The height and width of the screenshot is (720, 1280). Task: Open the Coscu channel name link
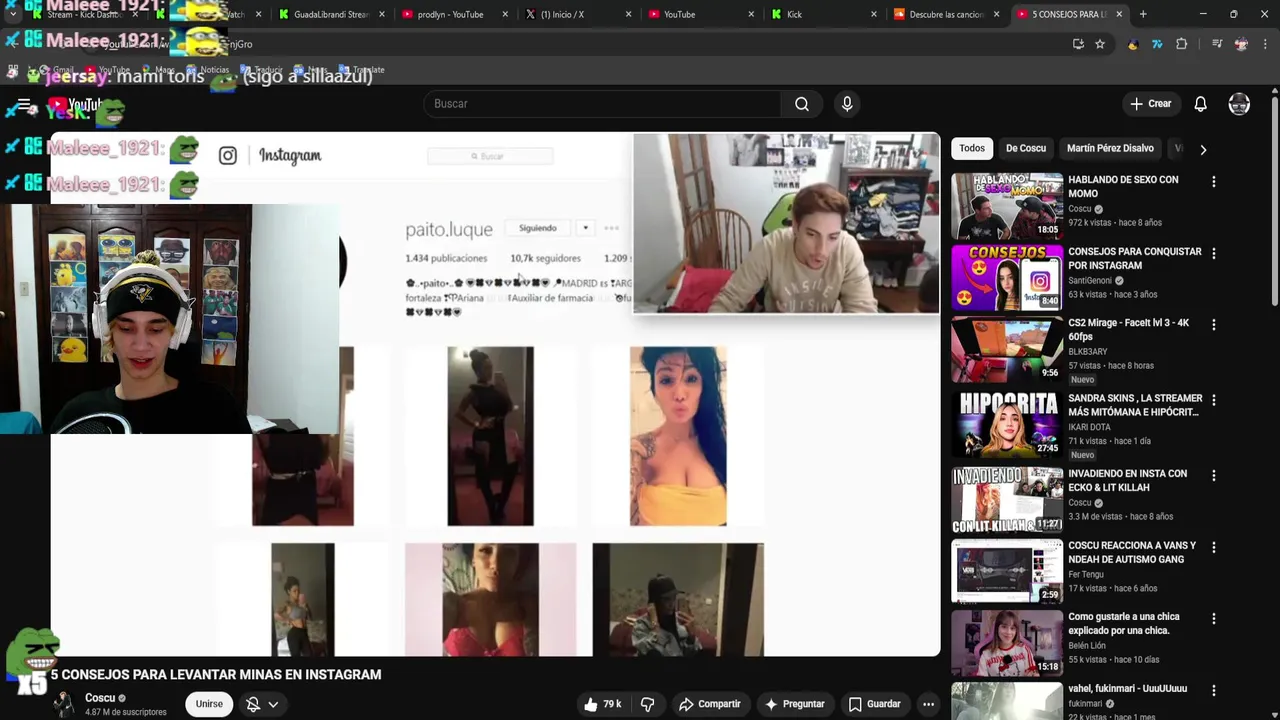100,698
